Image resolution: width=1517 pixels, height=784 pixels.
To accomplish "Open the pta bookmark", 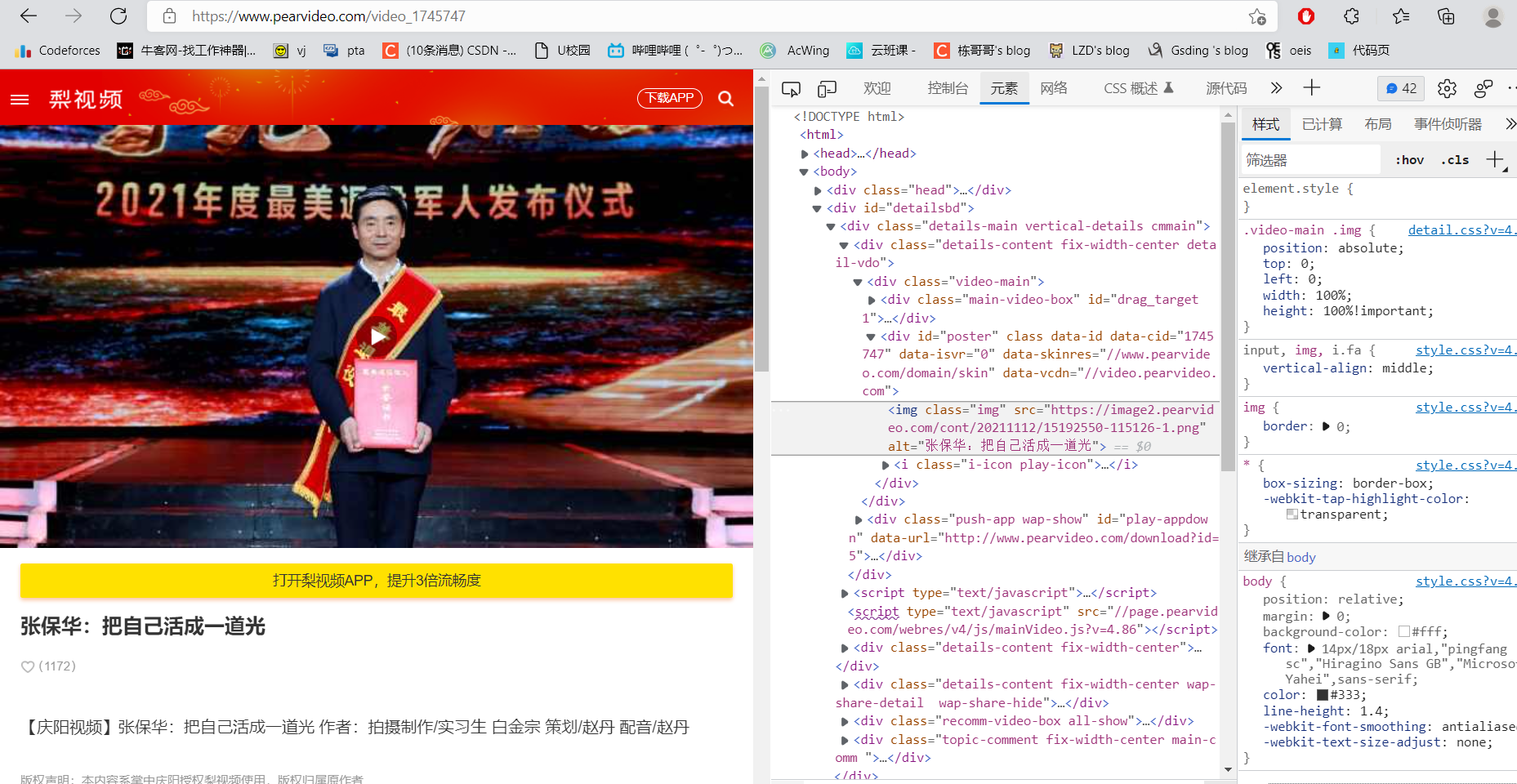I will click(x=344, y=51).
